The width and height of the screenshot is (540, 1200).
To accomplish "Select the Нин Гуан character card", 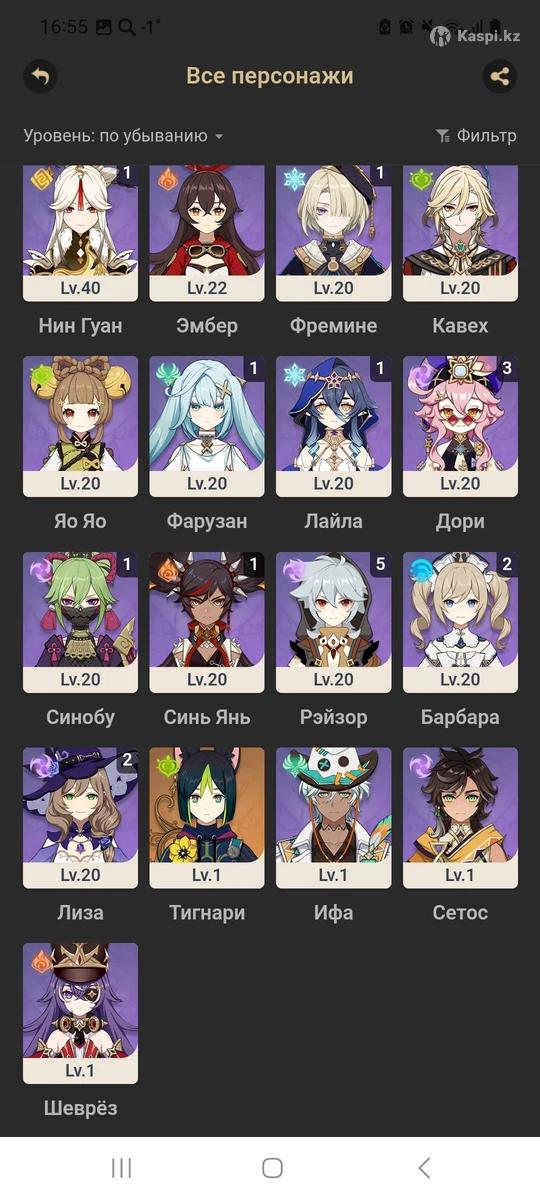I will point(80,234).
